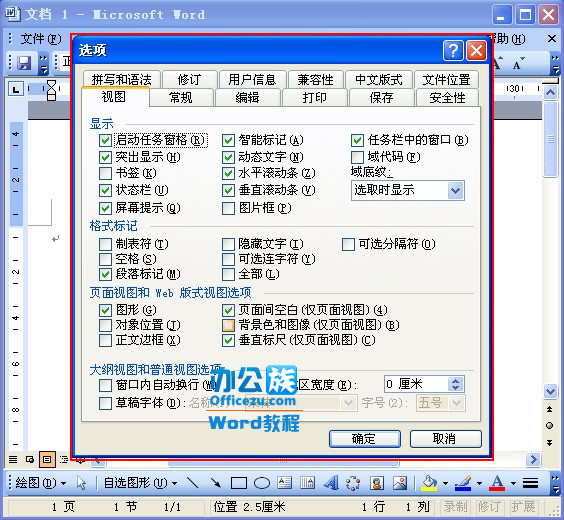Switch to 编辑 tab
This screenshot has width=564, height=520.
pyautogui.click(x=247, y=97)
